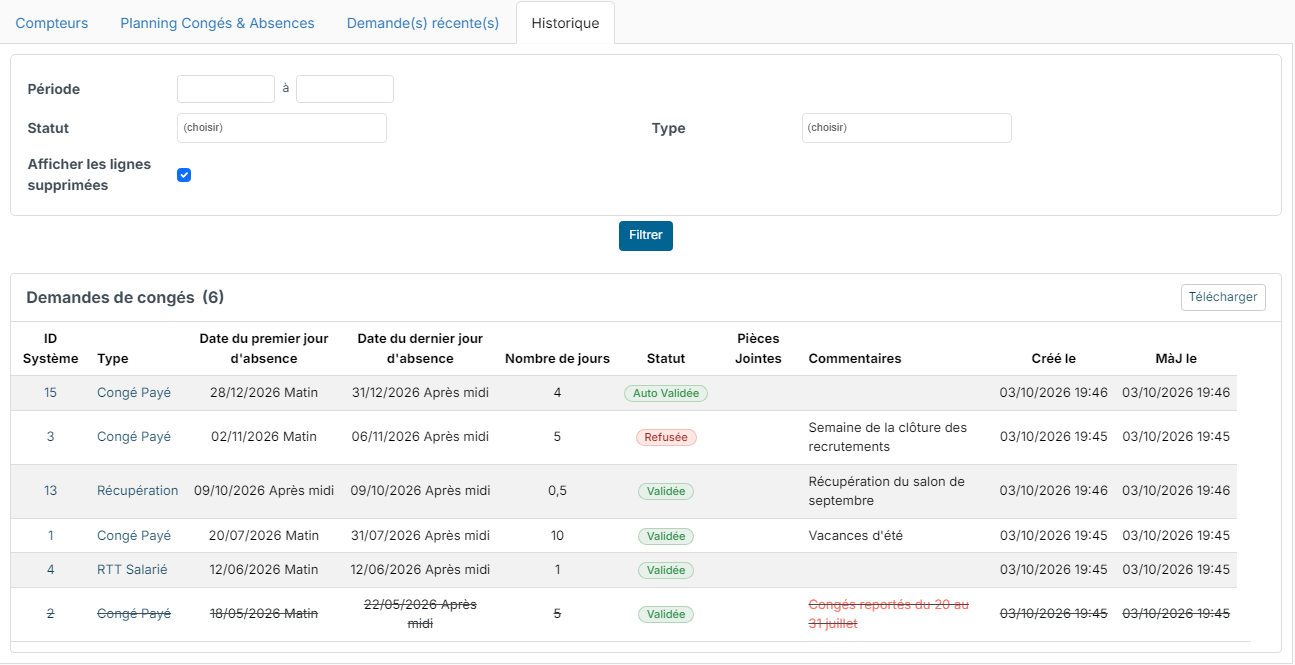Click the Auto Validée status badge
This screenshot has width=1295, height=665.
[x=666, y=394]
